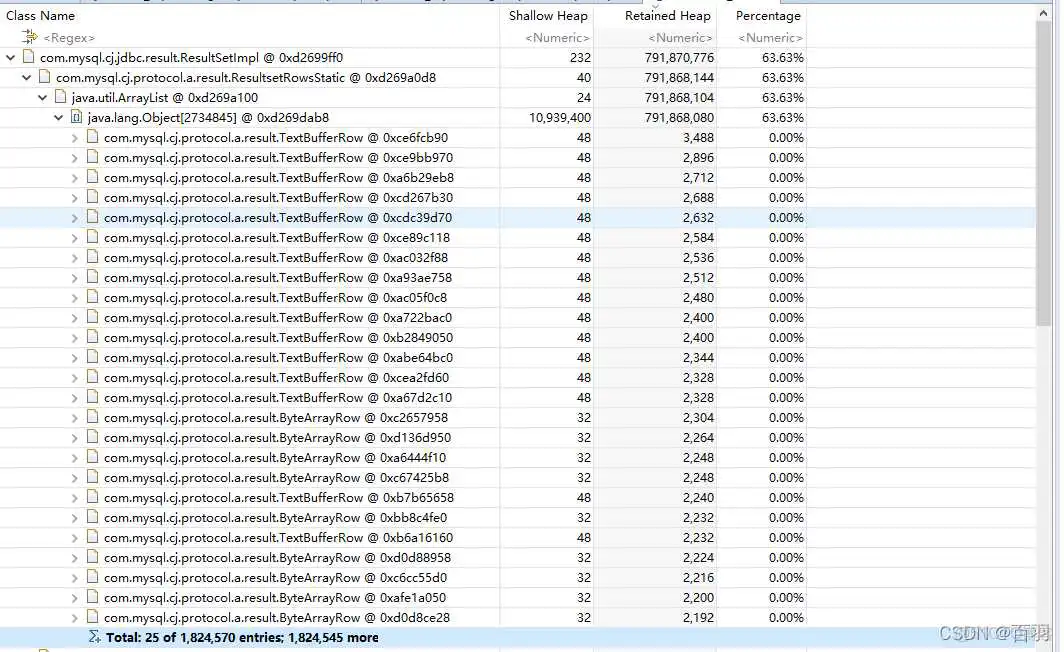The width and height of the screenshot is (1064, 652).
Task: Click the <Regex> filter field
Action: (x=60, y=38)
